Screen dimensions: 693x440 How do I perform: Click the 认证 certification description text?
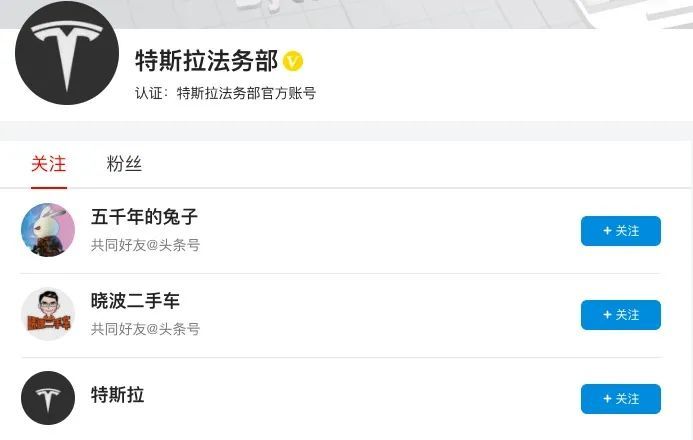click(225, 94)
